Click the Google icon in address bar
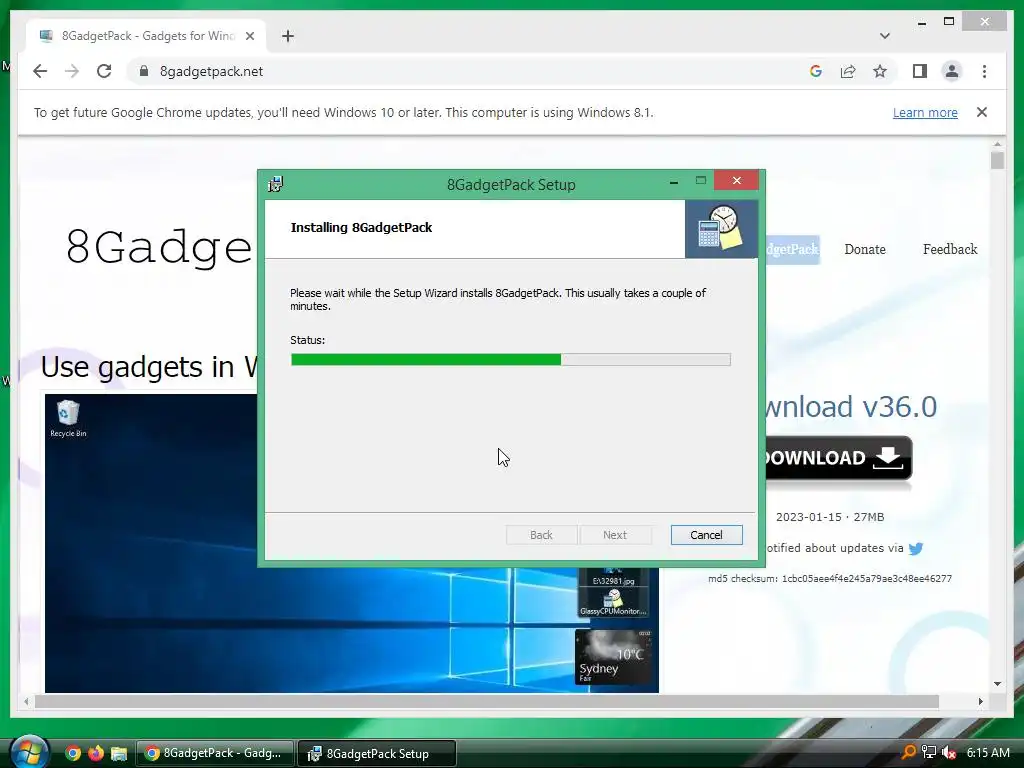 [816, 71]
